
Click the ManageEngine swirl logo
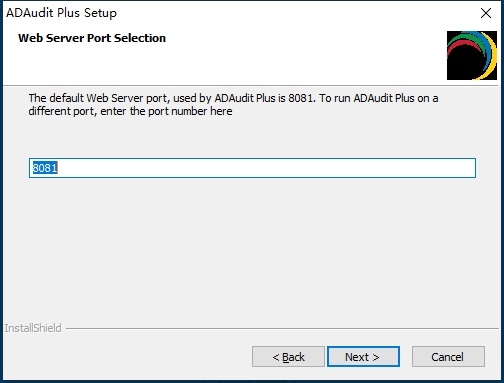472,55
